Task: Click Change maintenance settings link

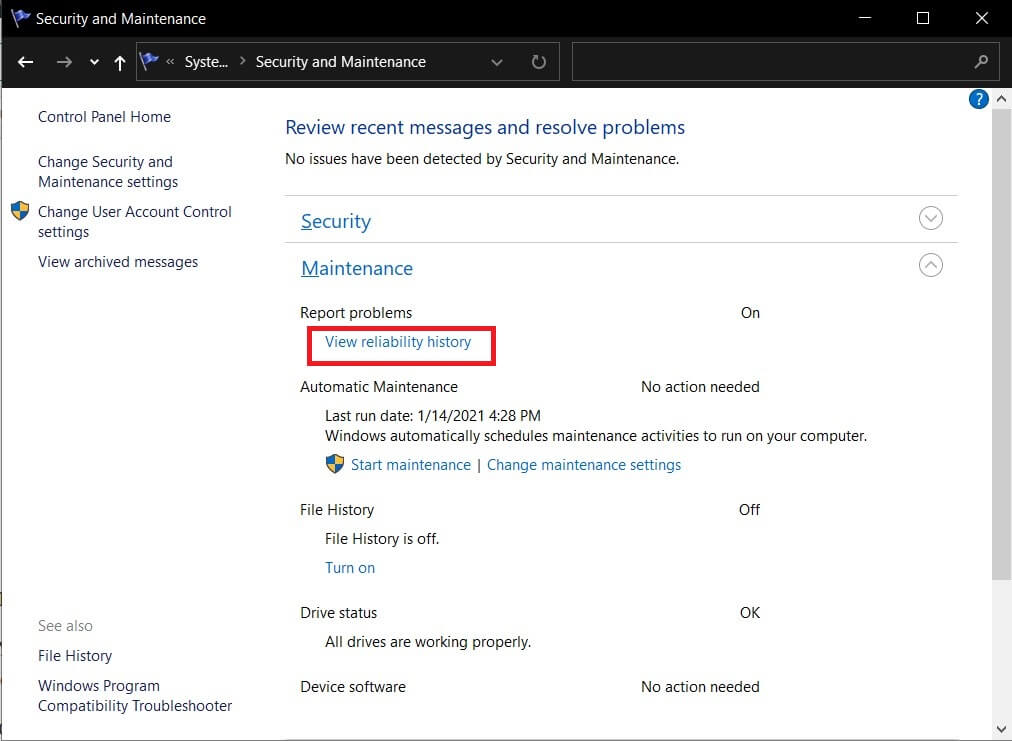Action: tap(584, 465)
